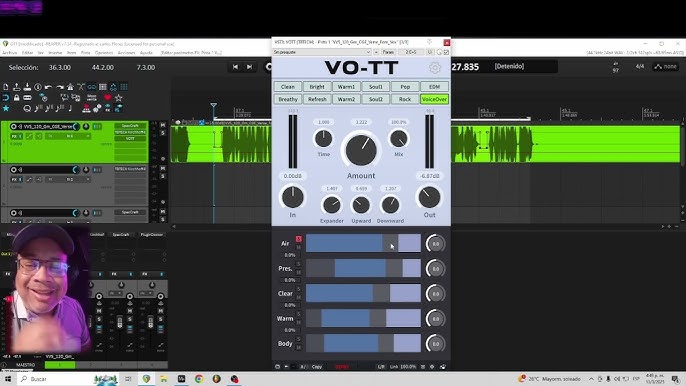Toggle FX bypass checkbox in plugin header
This screenshot has width=686, height=386.
click(x=446, y=52)
